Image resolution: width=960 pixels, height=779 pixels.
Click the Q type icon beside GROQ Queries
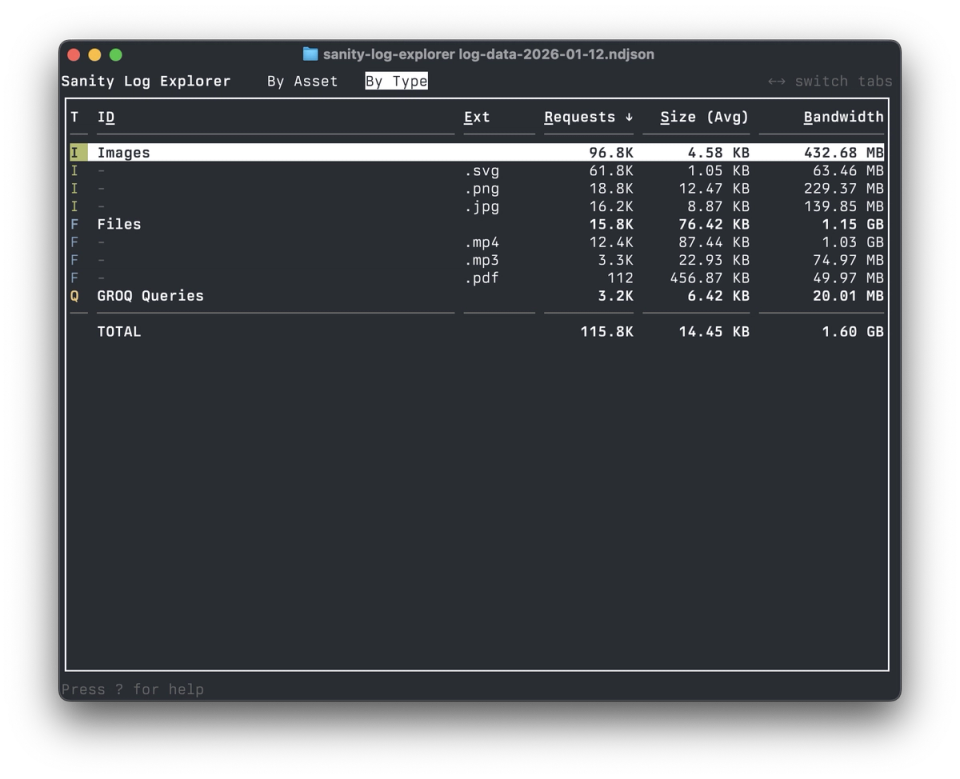tap(74, 296)
